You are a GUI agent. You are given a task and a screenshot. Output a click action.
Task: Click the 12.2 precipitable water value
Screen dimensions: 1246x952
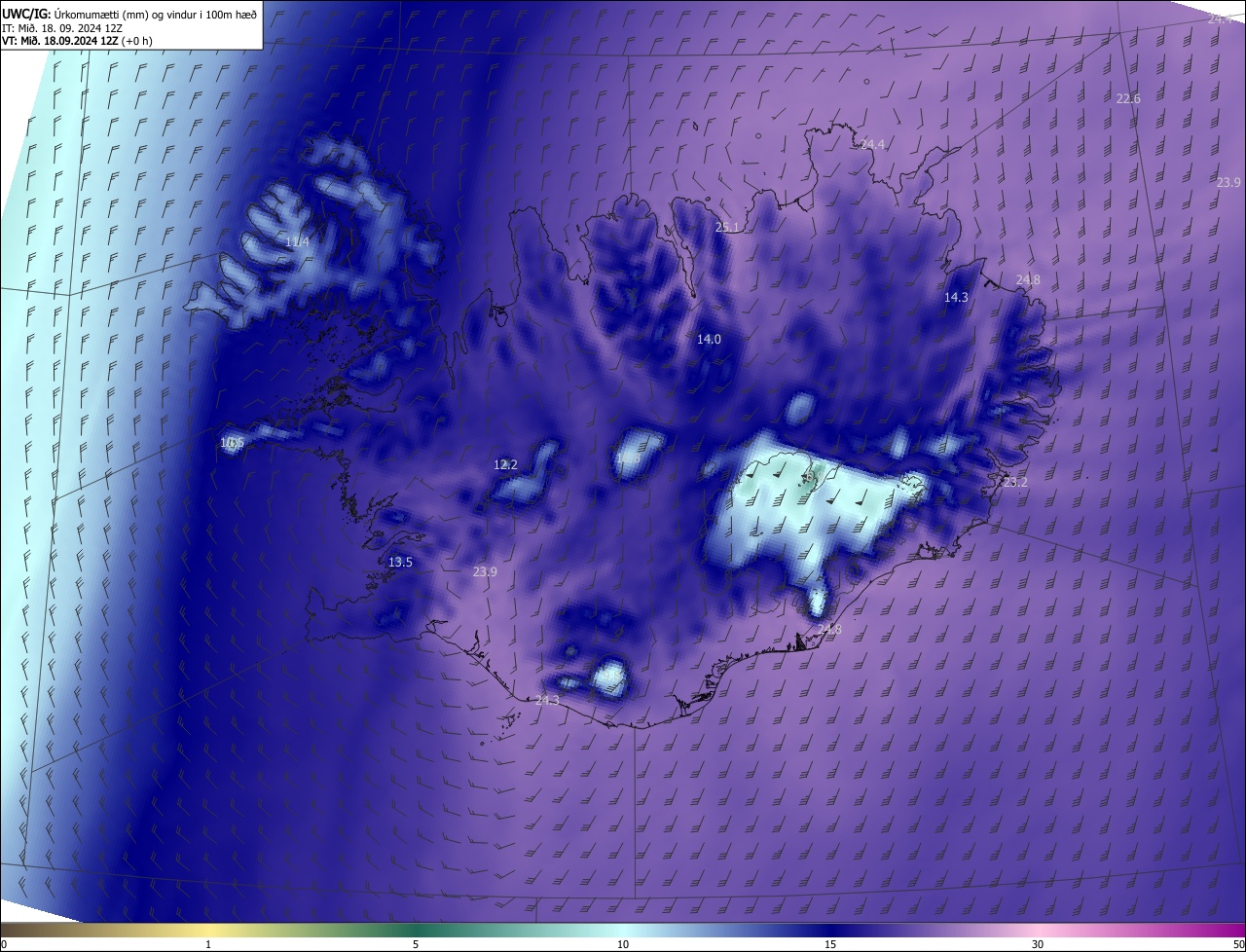(506, 464)
